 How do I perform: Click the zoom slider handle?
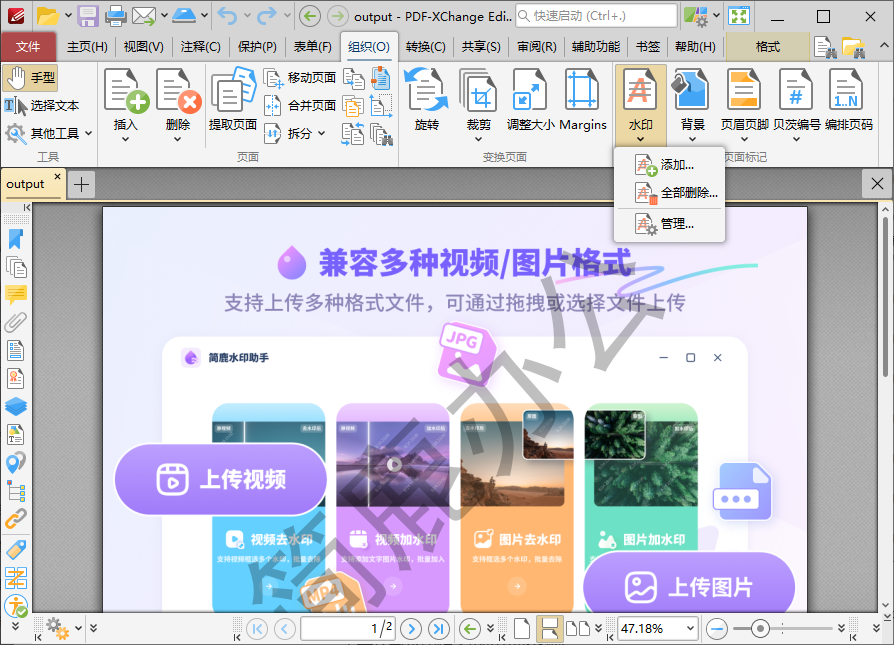pyautogui.click(x=761, y=629)
